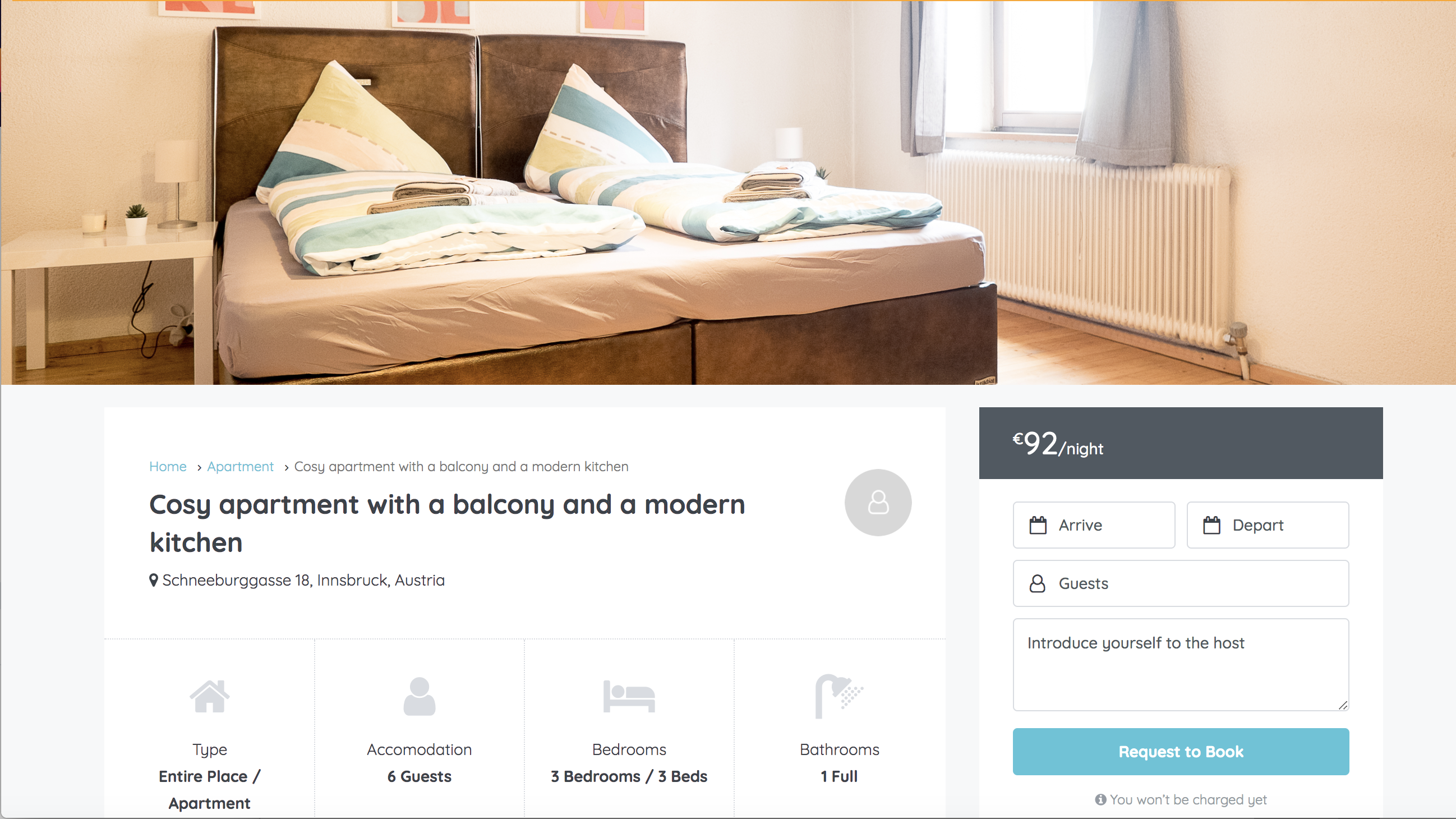
Task: Open the Arrive date picker
Action: pos(1094,525)
